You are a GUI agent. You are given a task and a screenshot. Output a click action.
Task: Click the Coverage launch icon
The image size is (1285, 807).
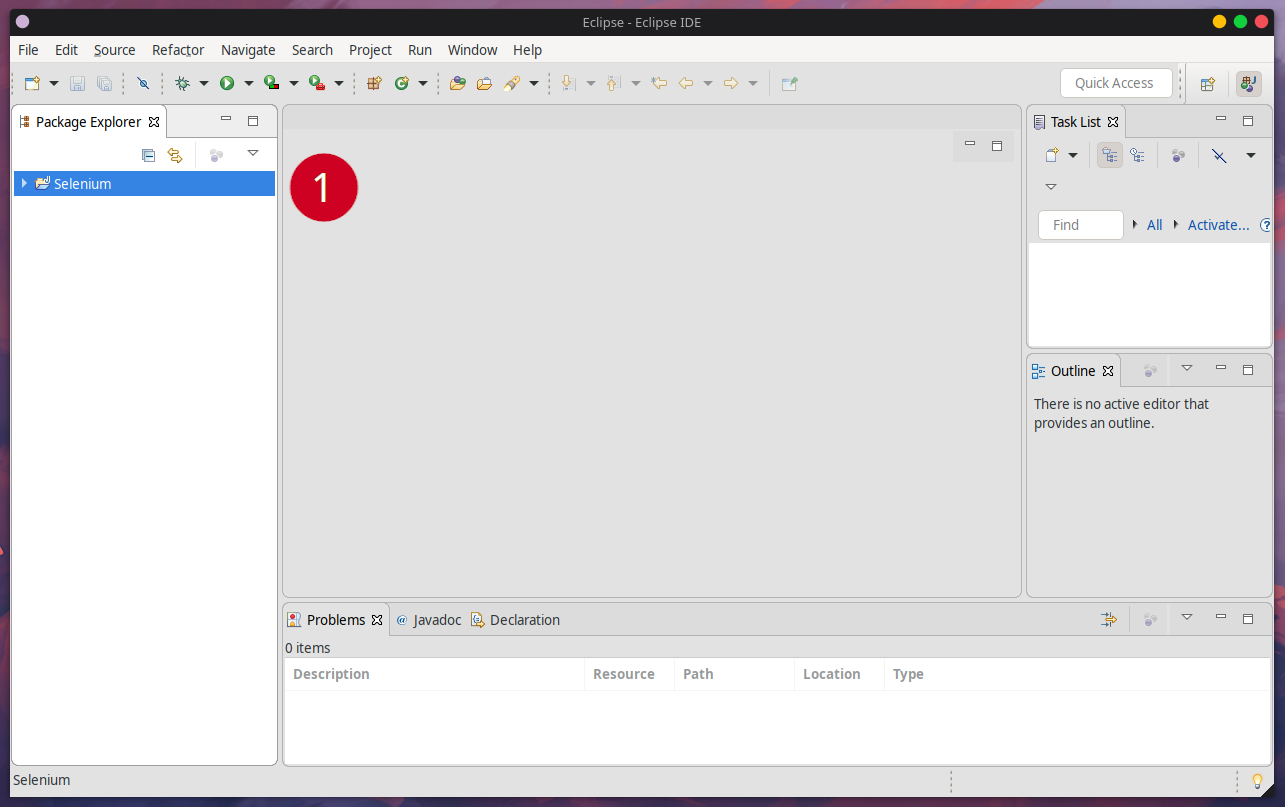click(x=271, y=84)
